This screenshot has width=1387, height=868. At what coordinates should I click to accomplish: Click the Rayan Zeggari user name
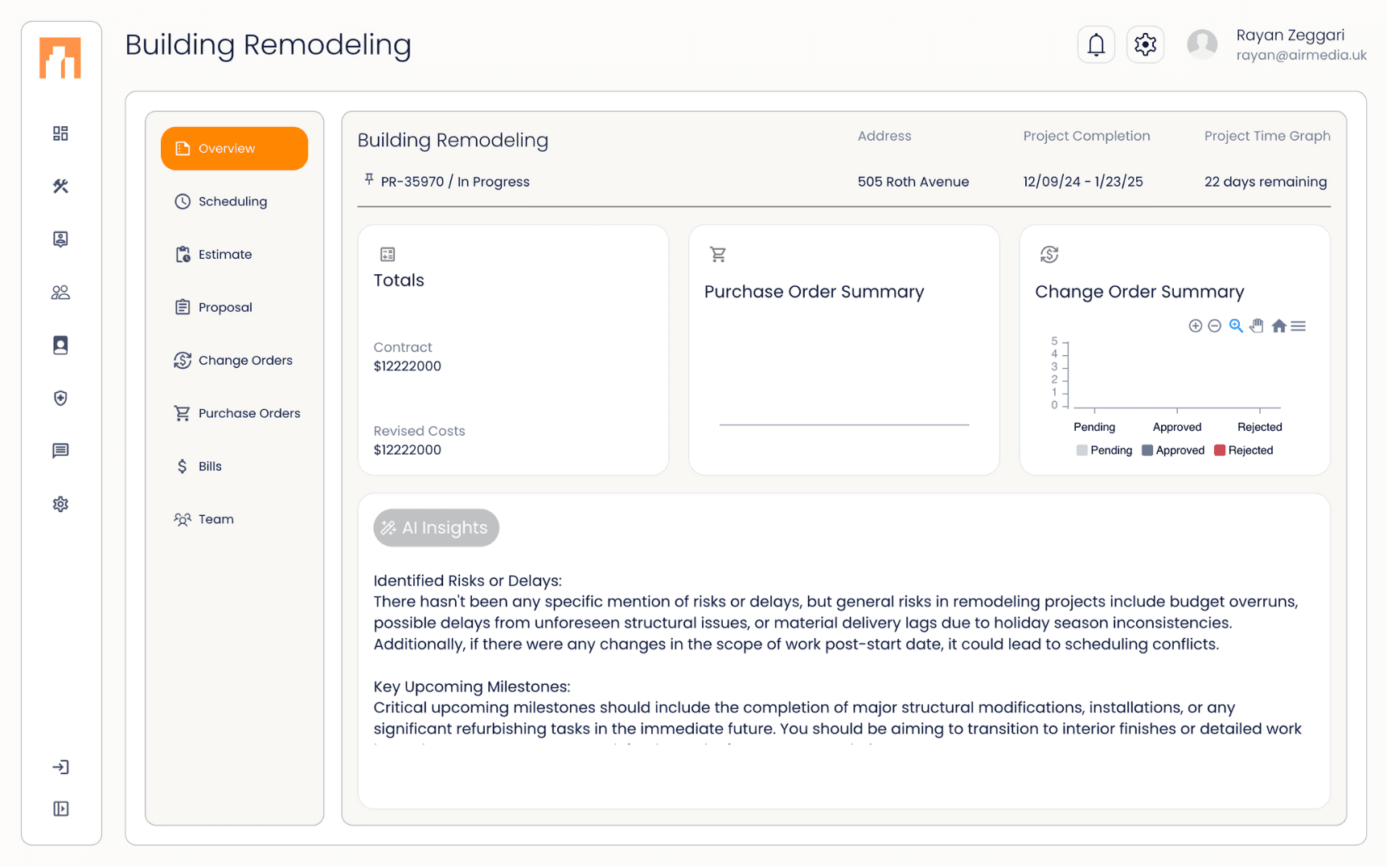click(x=1290, y=35)
